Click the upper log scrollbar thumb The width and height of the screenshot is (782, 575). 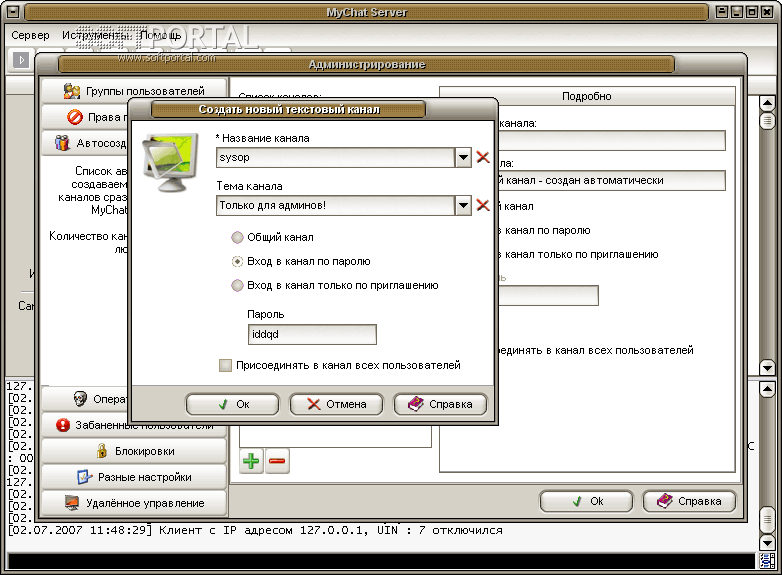[x=767, y=120]
